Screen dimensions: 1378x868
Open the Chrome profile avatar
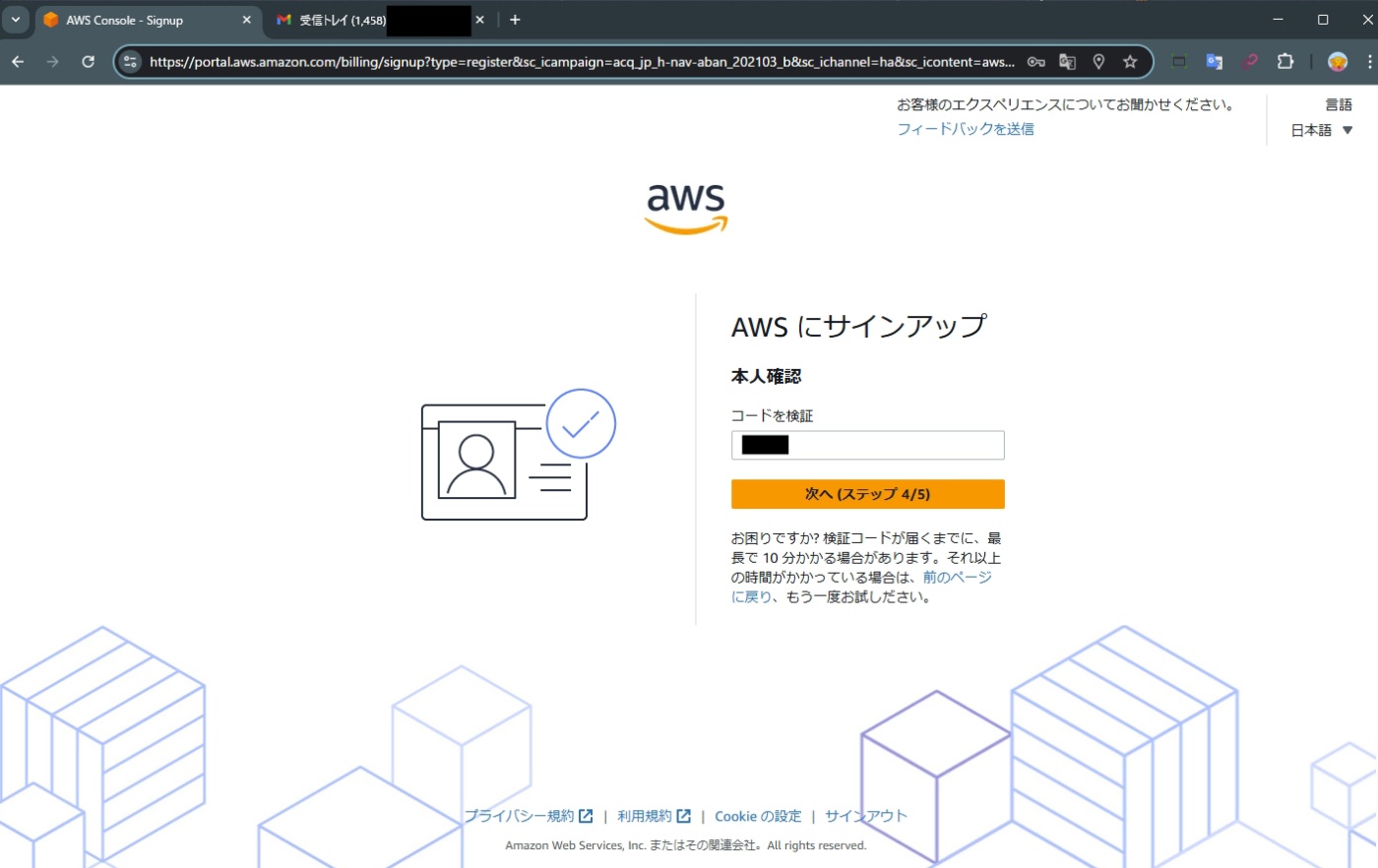(1337, 61)
